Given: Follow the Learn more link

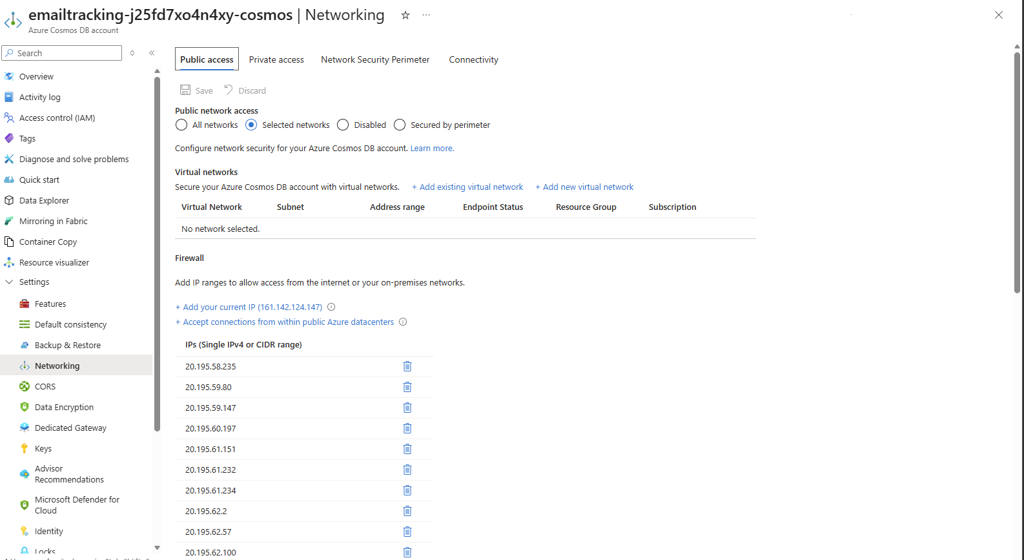Looking at the screenshot, I should [432, 148].
